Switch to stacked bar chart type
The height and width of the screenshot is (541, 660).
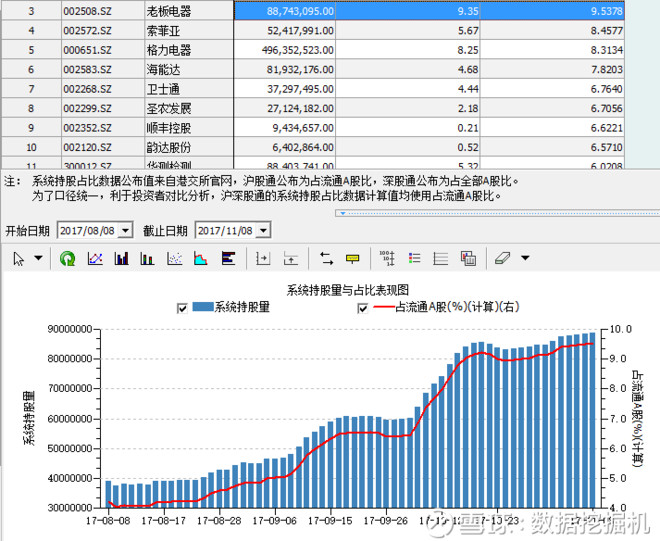pos(147,258)
